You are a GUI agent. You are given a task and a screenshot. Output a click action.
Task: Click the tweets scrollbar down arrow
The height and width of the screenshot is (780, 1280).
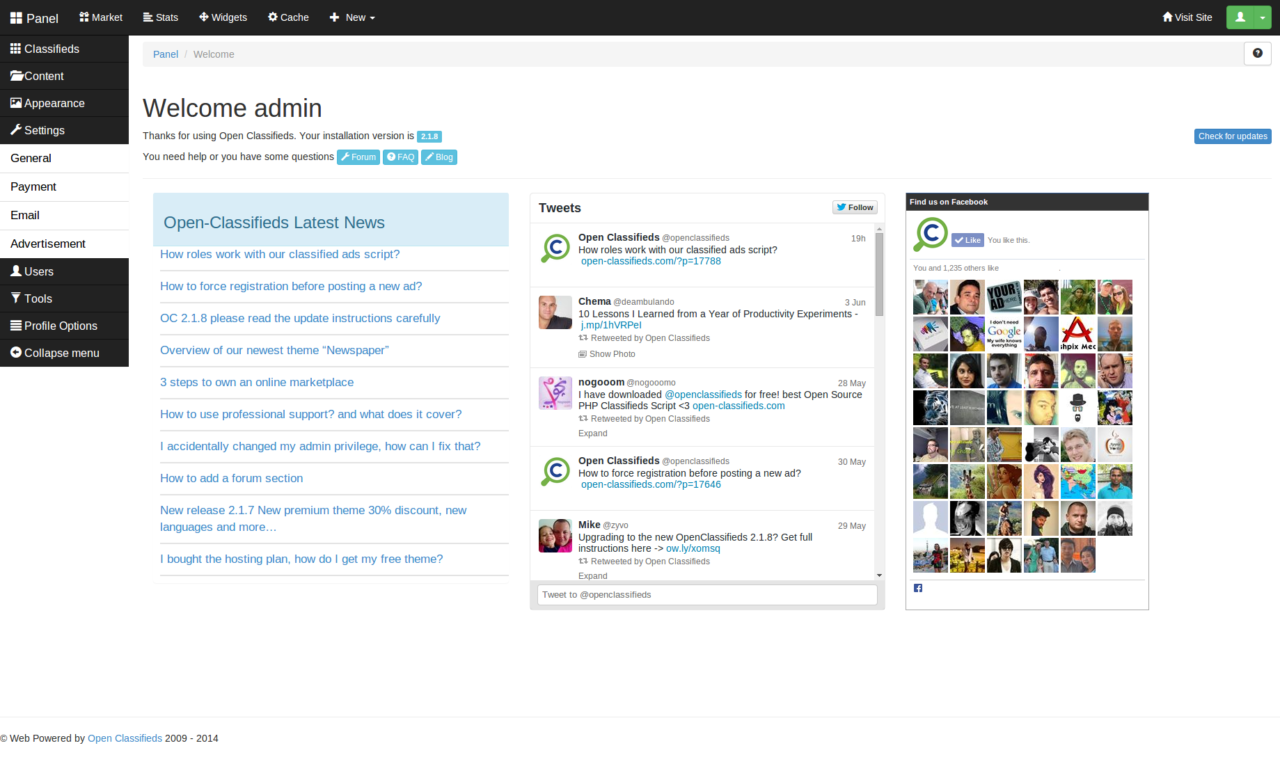click(880, 575)
